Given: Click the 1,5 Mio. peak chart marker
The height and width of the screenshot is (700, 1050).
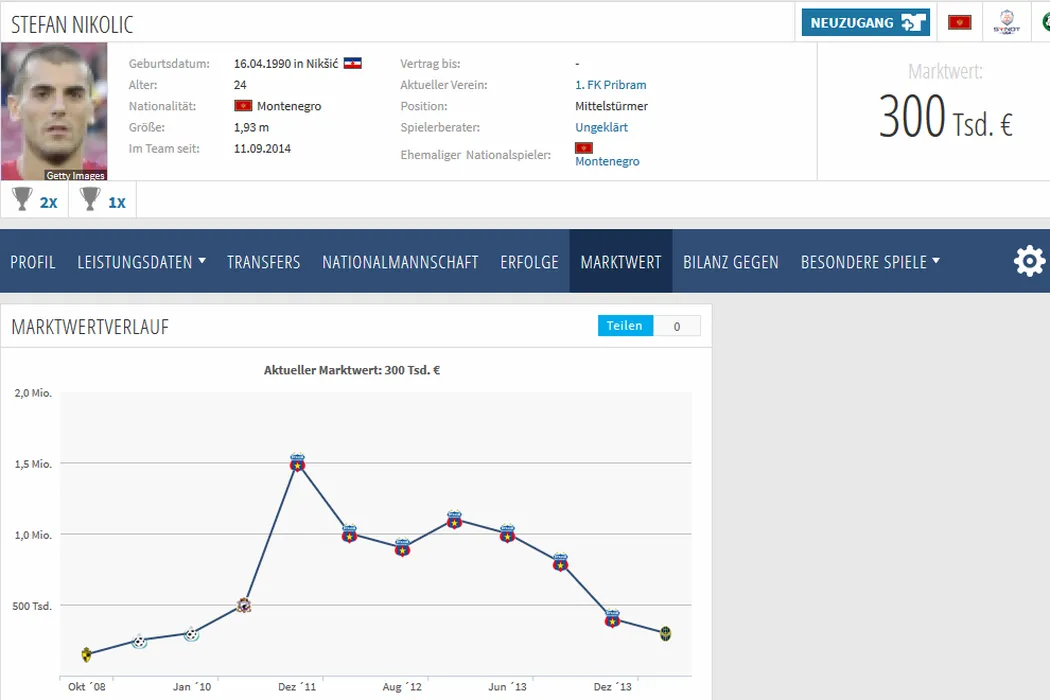Looking at the screenshot, I should coord(297,463).
